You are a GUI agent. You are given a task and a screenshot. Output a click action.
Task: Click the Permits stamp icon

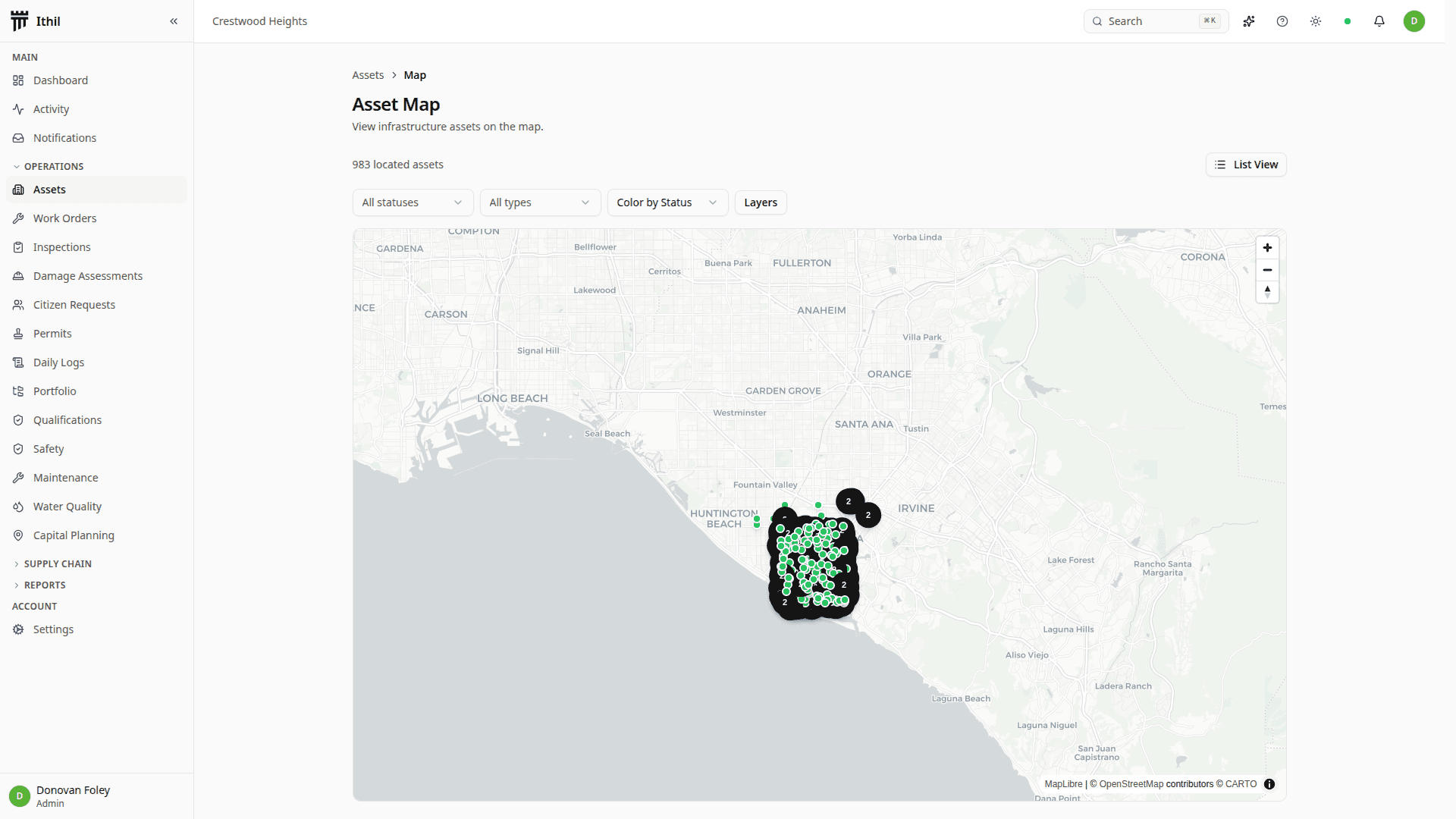coord(18,334)
